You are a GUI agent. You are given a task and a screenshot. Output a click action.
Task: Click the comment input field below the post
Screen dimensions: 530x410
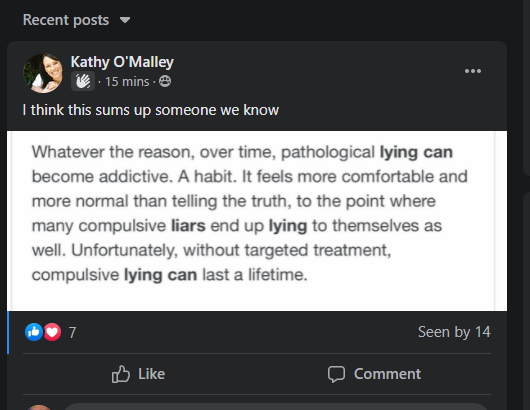(275, 407)
